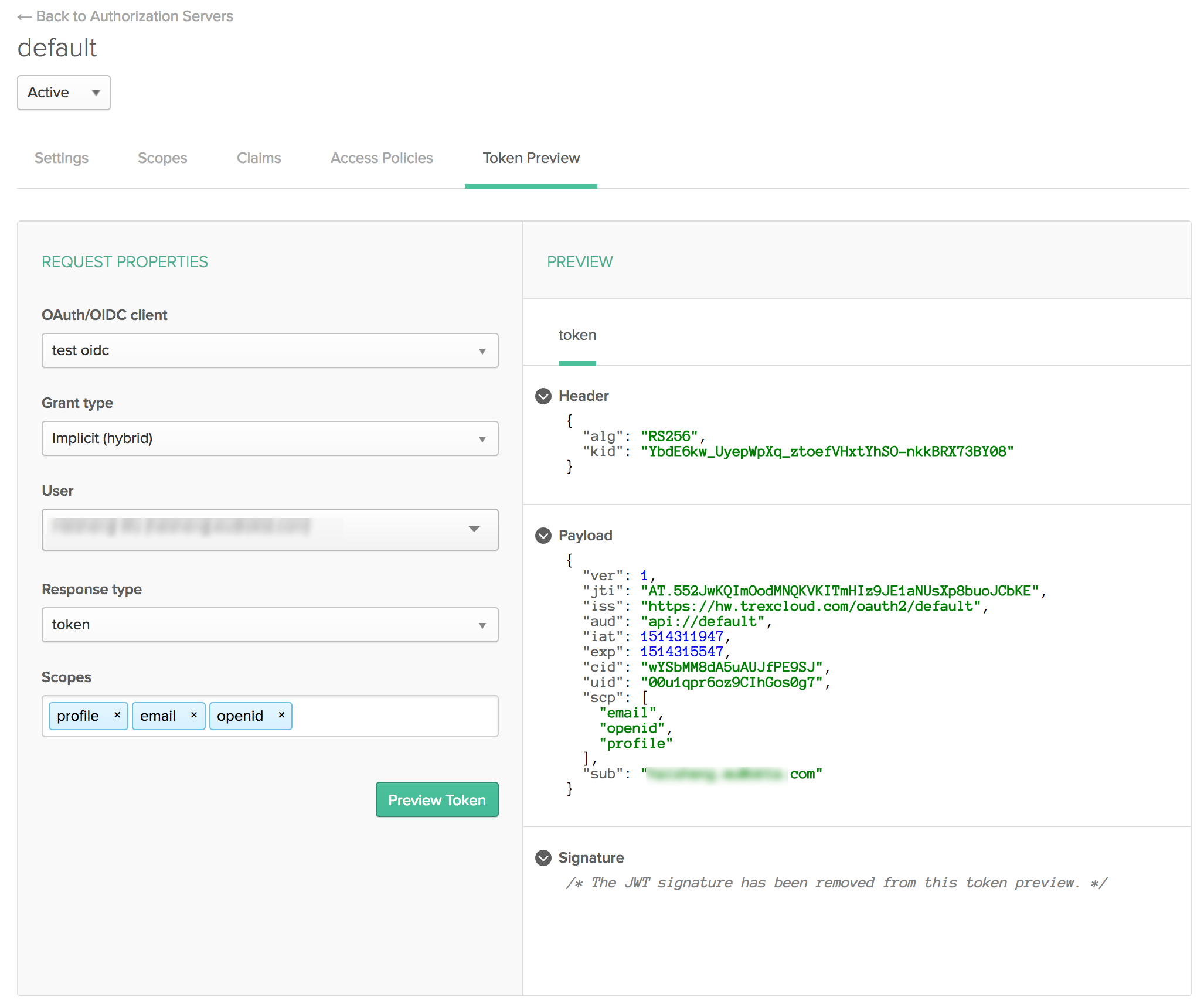The width and height of the screenshot is (1204, 1008).
Task: Open the Active status dropdown
Action: [64, 93]
